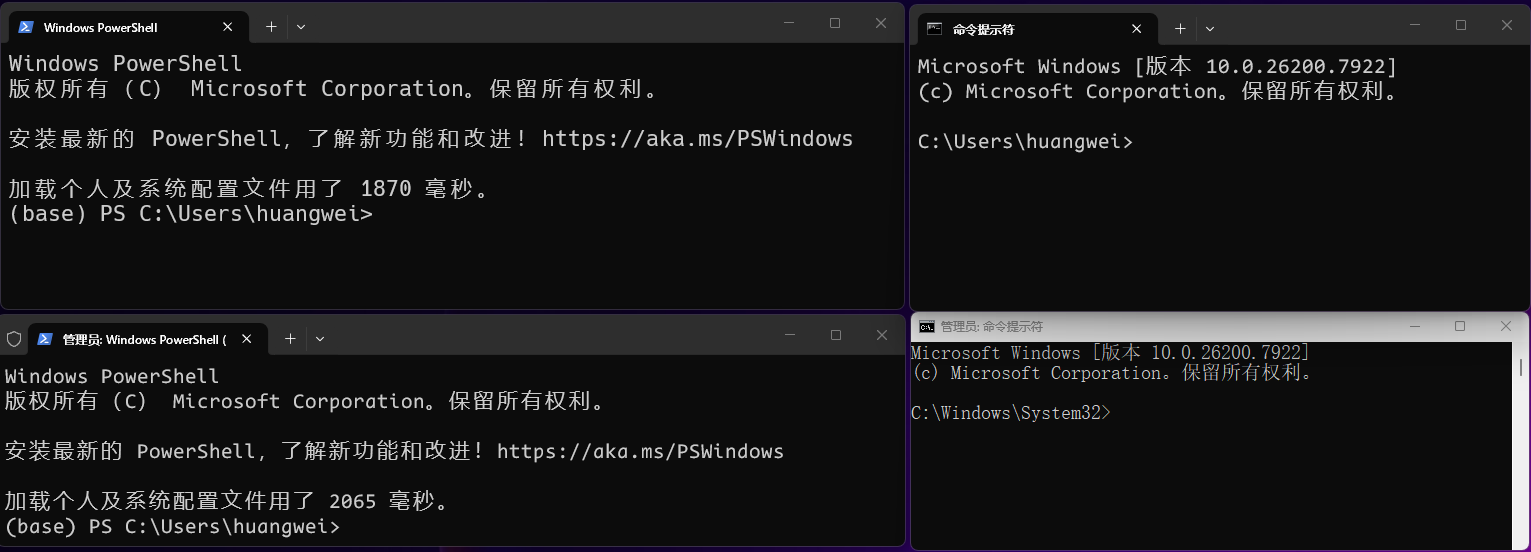Click the system menu icon of 管理员: 命令提示符

pos(927,327)
